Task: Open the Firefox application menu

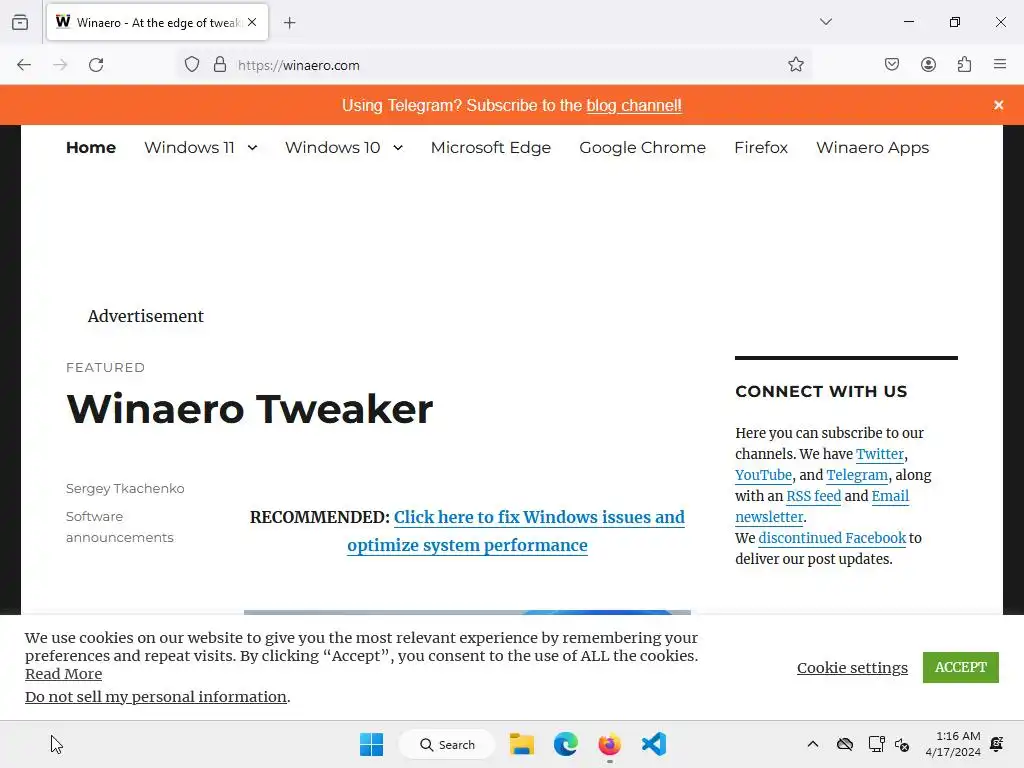Action: pos(1000,65)
